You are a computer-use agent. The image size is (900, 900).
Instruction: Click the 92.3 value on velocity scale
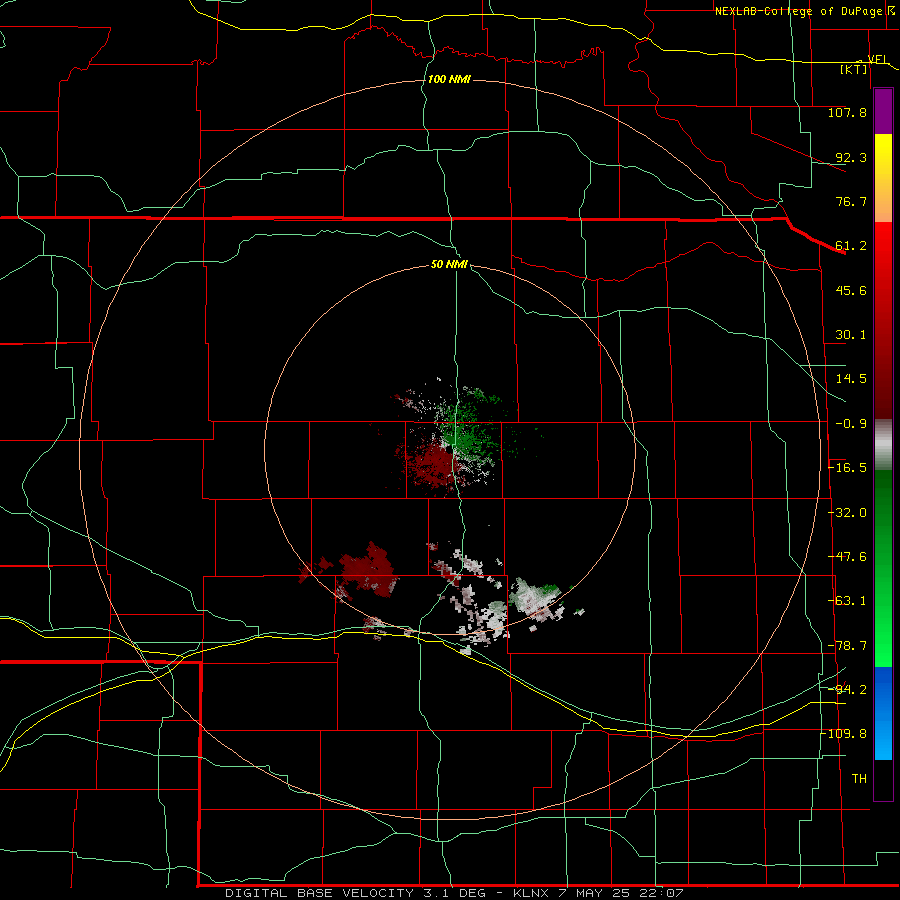(851, 157)
